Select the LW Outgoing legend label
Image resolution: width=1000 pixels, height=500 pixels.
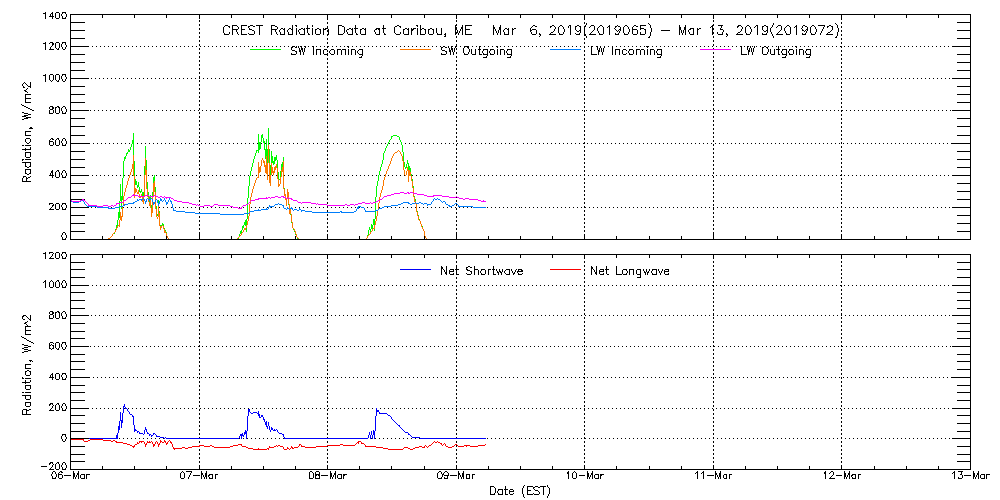(x=775, y=51)
